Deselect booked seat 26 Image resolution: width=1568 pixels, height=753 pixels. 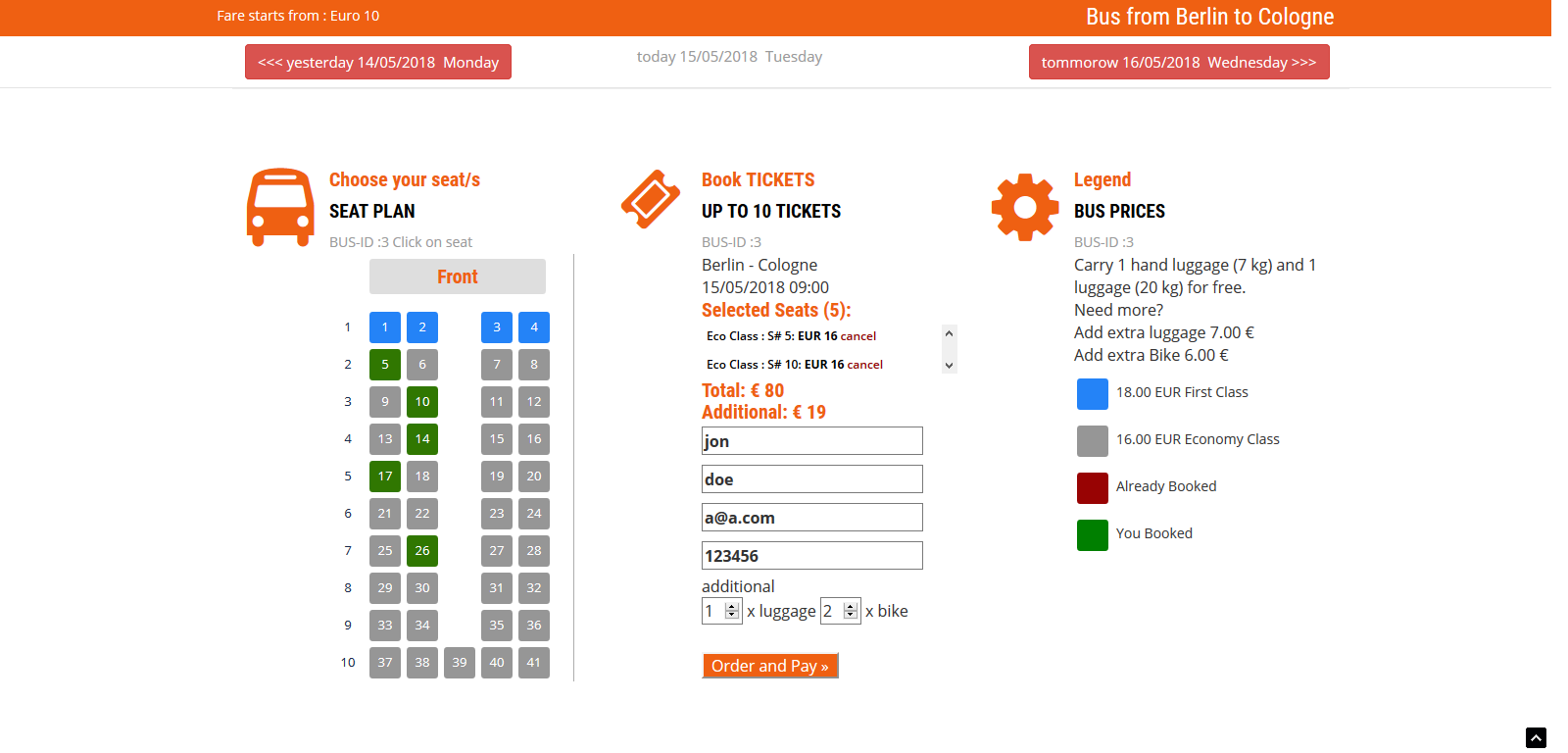(422, 551)
